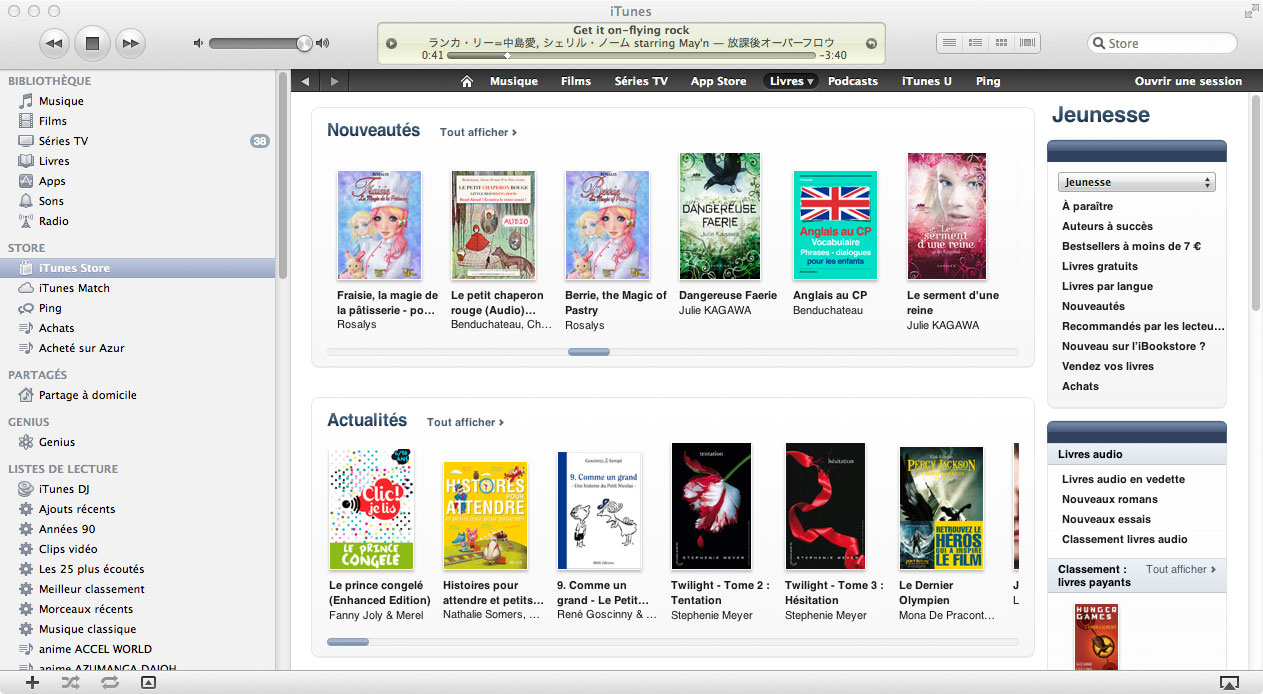
Task: Create a new playlist with plus icon
Action: [33, 682]
